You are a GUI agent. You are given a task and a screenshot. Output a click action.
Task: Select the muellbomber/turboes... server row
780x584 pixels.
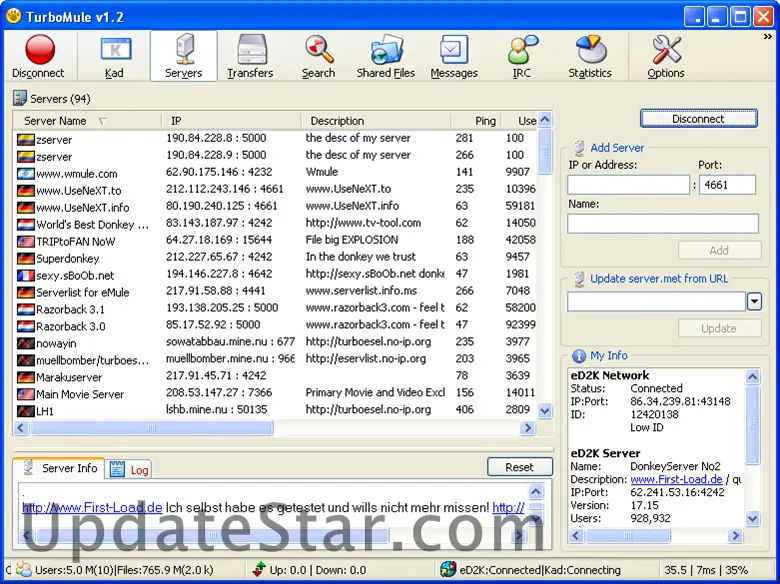[x=276, y=360]
